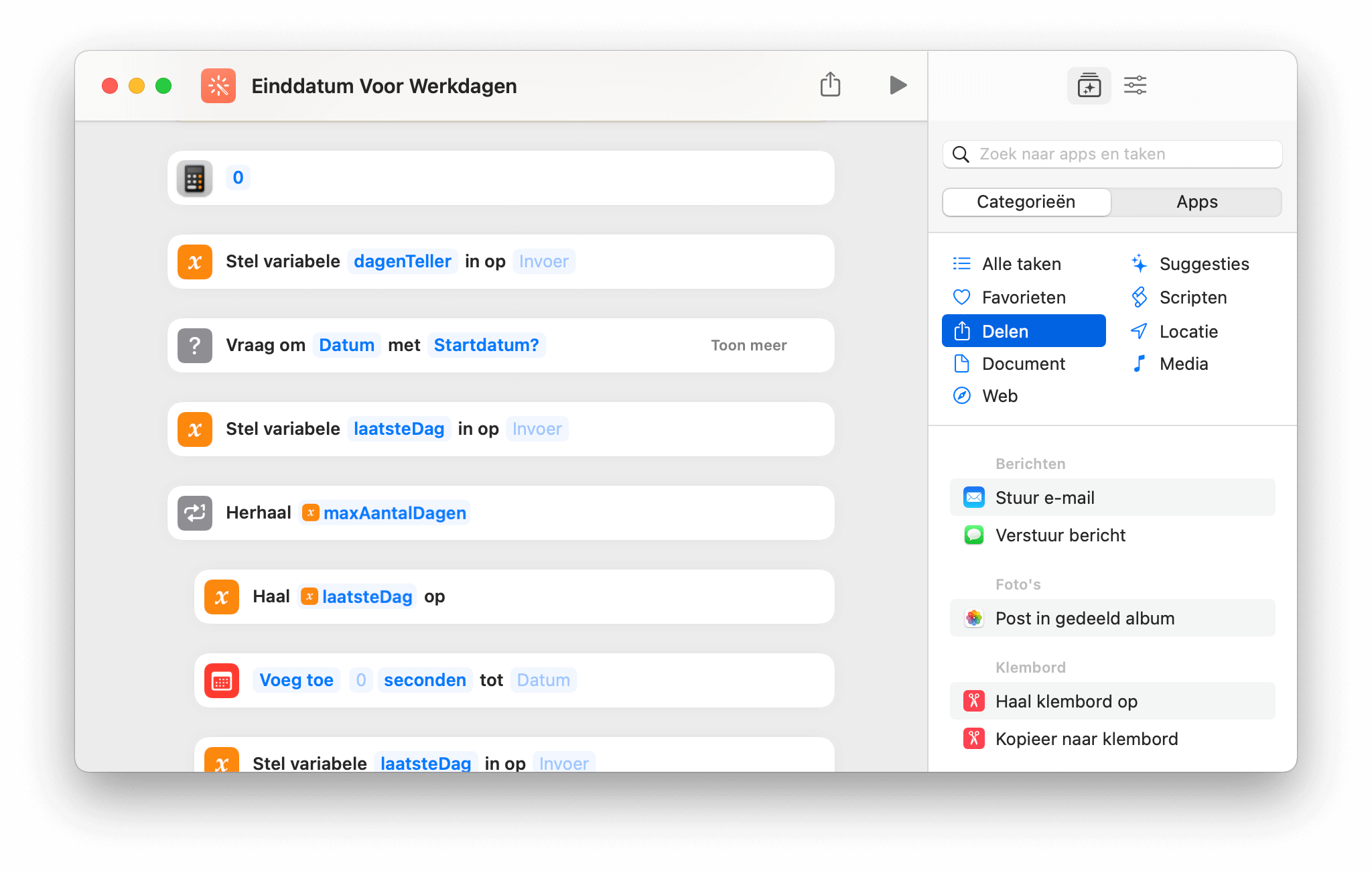Image resolution: width=1372 pixels, height=871 pixels.
Task: Click the dagenTeller variable name token
Action: pos(402,261)
